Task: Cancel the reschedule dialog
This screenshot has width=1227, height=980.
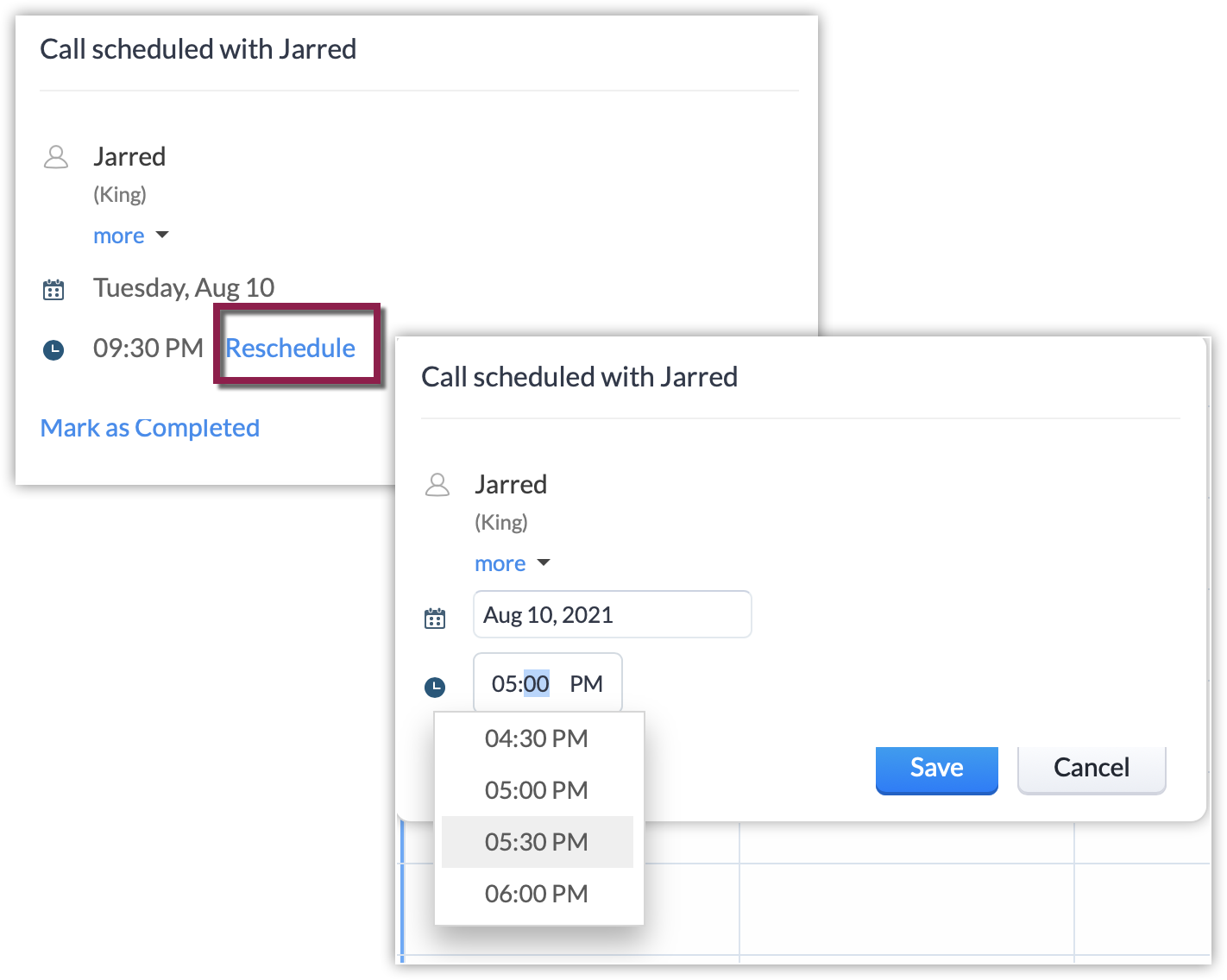Action: click(1092, 768)
